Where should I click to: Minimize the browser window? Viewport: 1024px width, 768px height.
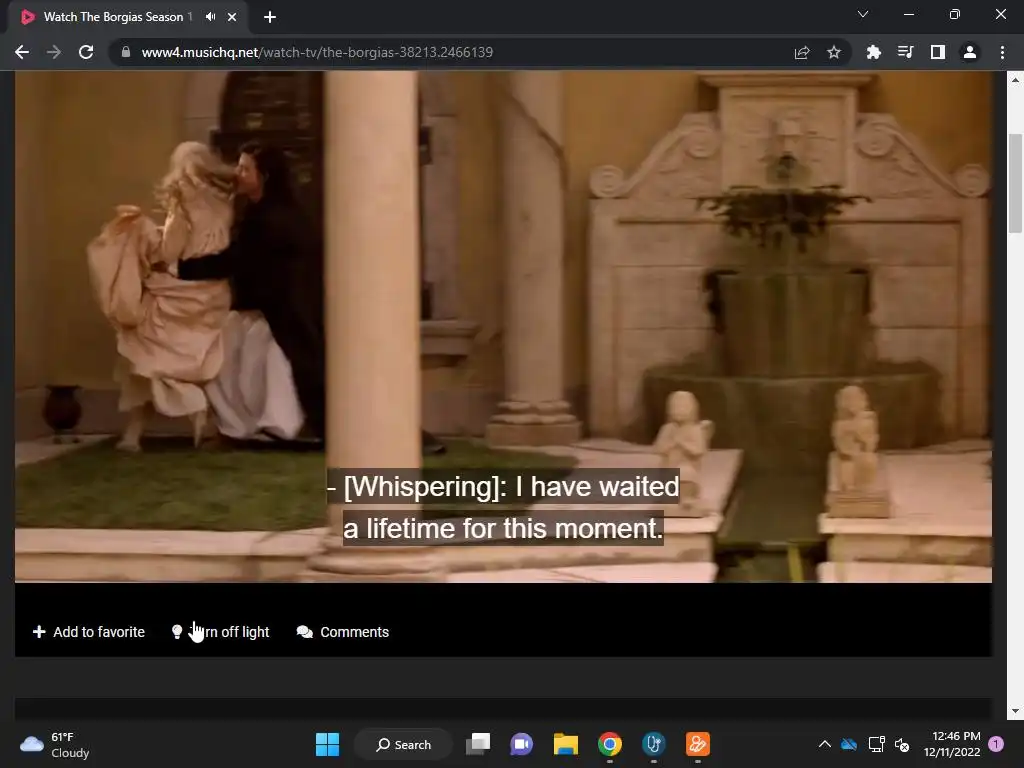point(909,14)
